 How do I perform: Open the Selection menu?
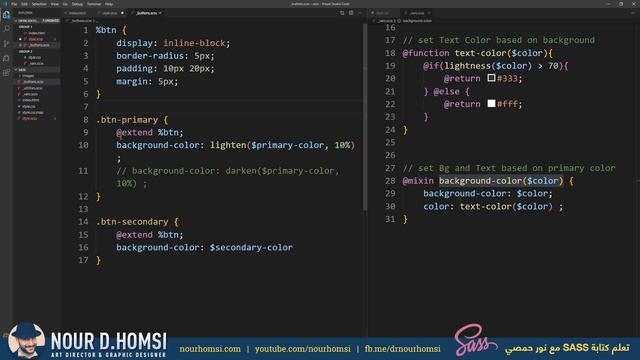point(39,4)
